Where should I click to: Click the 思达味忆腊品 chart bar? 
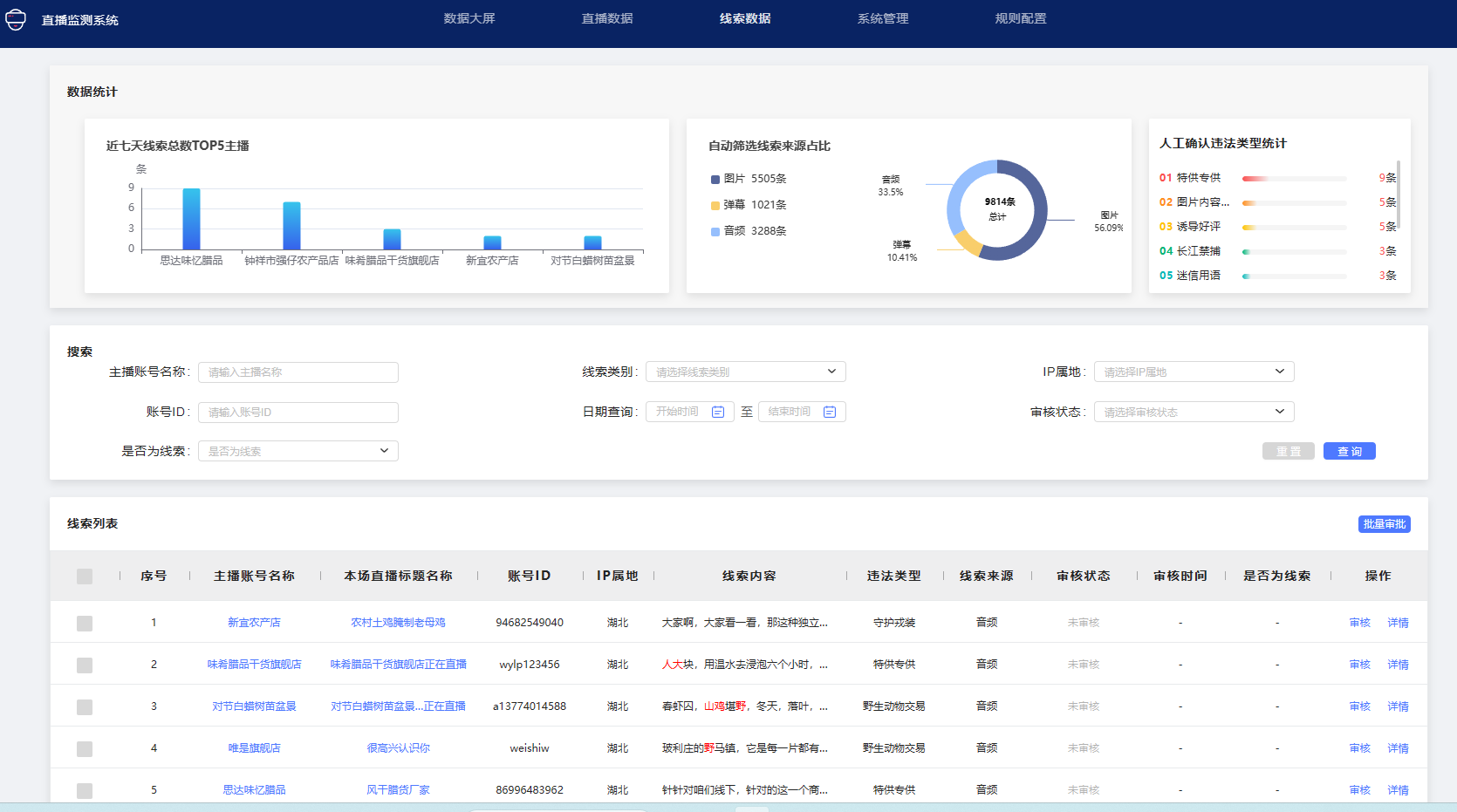pos(191,219)
